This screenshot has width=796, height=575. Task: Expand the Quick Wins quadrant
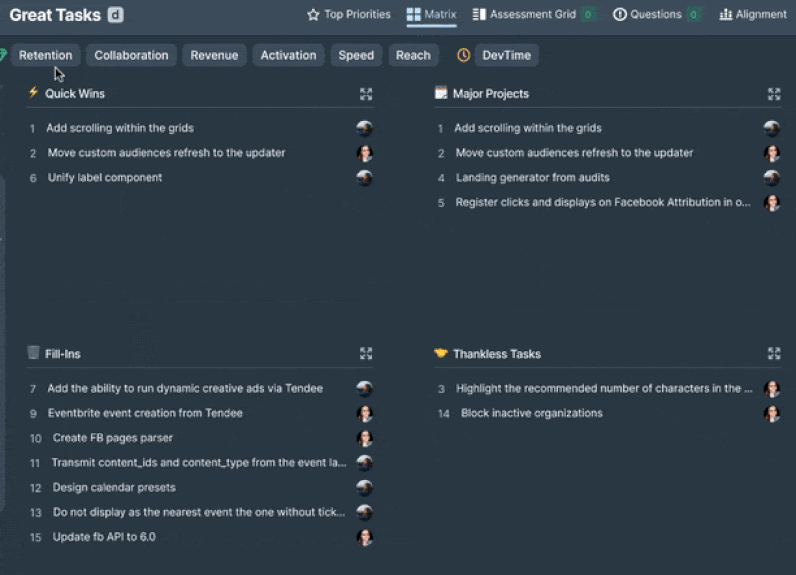(x=366, y=94)
